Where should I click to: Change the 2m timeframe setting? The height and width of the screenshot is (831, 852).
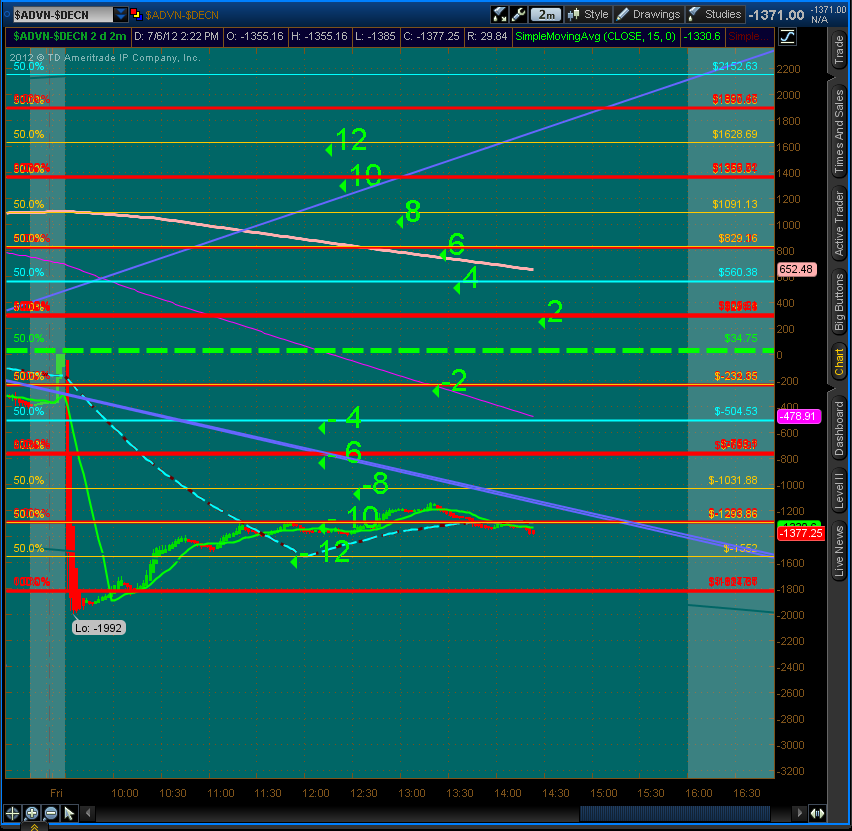[x=546, y=15]
